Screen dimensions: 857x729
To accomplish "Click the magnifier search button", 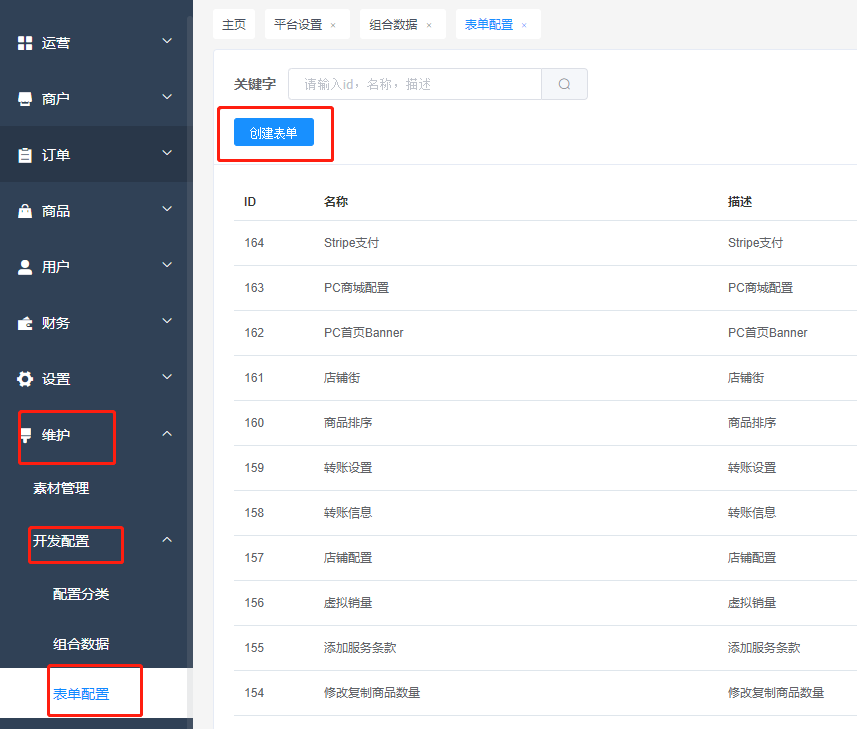I will (565, 84).
